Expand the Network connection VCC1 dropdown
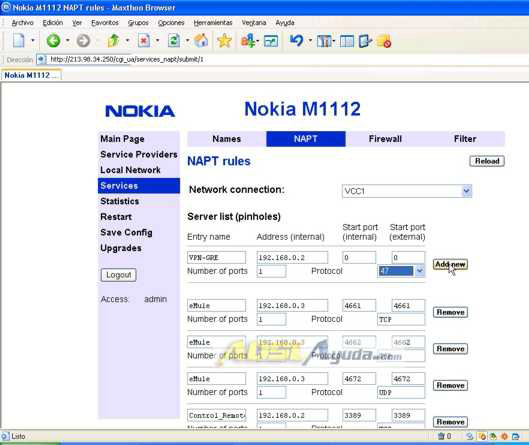This screenshot has width=529, height=445. pyautogui.click(x=467, y=191)
